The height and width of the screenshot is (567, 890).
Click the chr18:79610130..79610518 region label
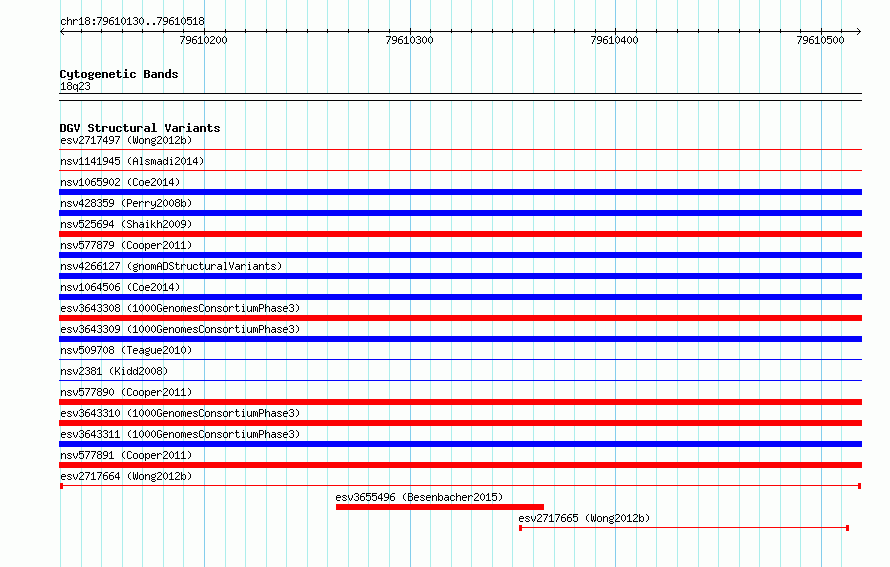click(132, 21)
